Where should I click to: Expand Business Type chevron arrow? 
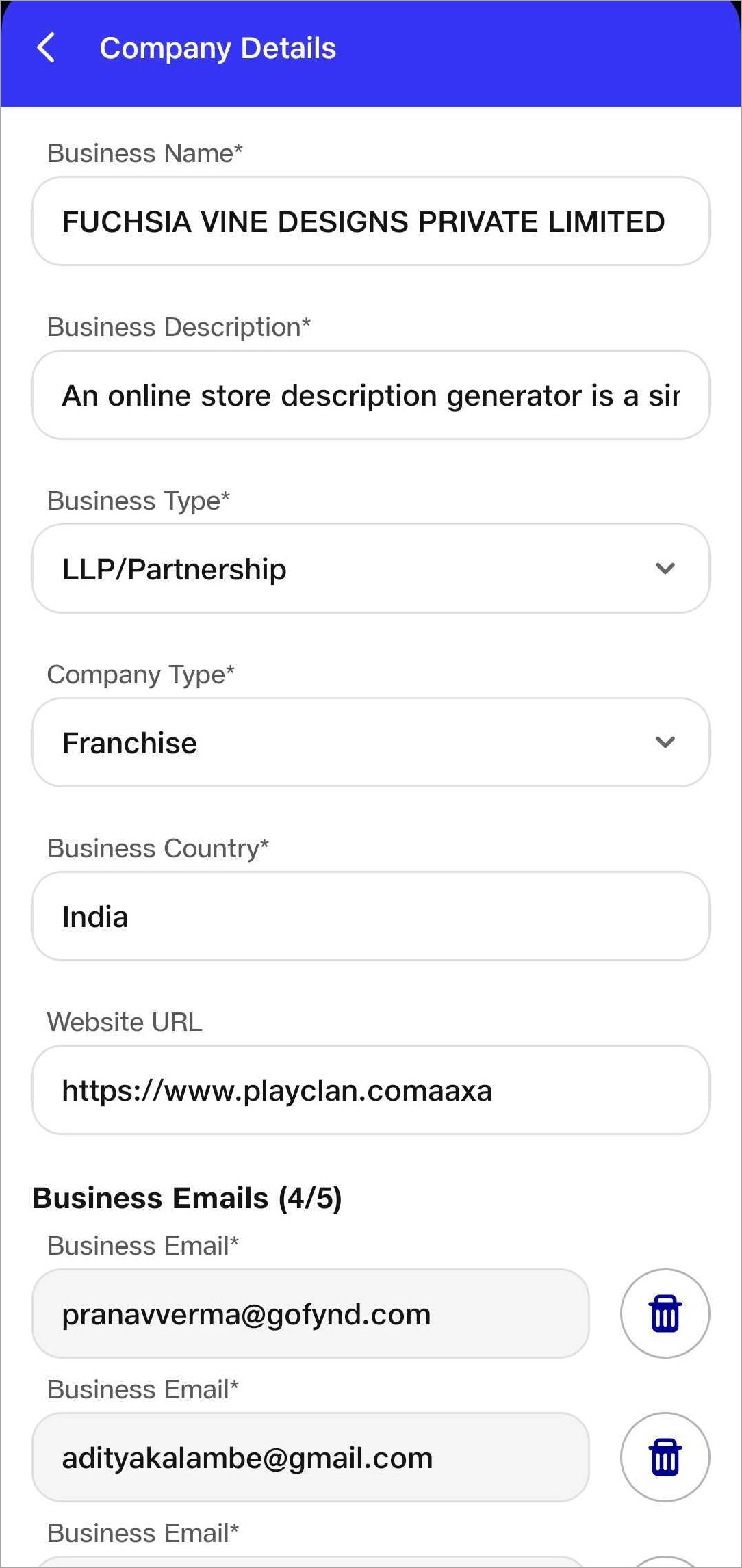pyautogui.click(x=665, y=569)
